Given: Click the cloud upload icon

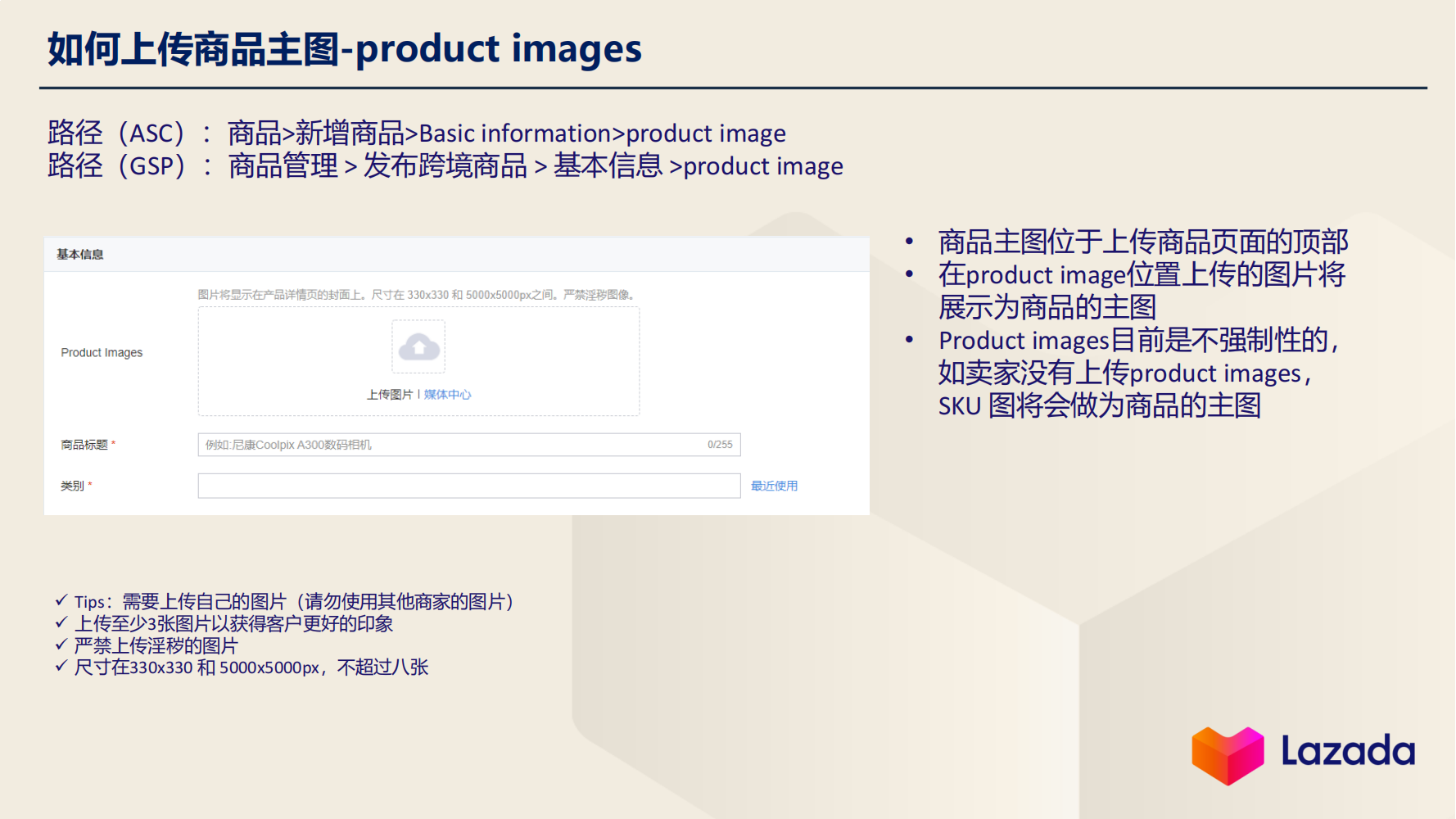Looking at the screenshot, I should pos(418,346).
